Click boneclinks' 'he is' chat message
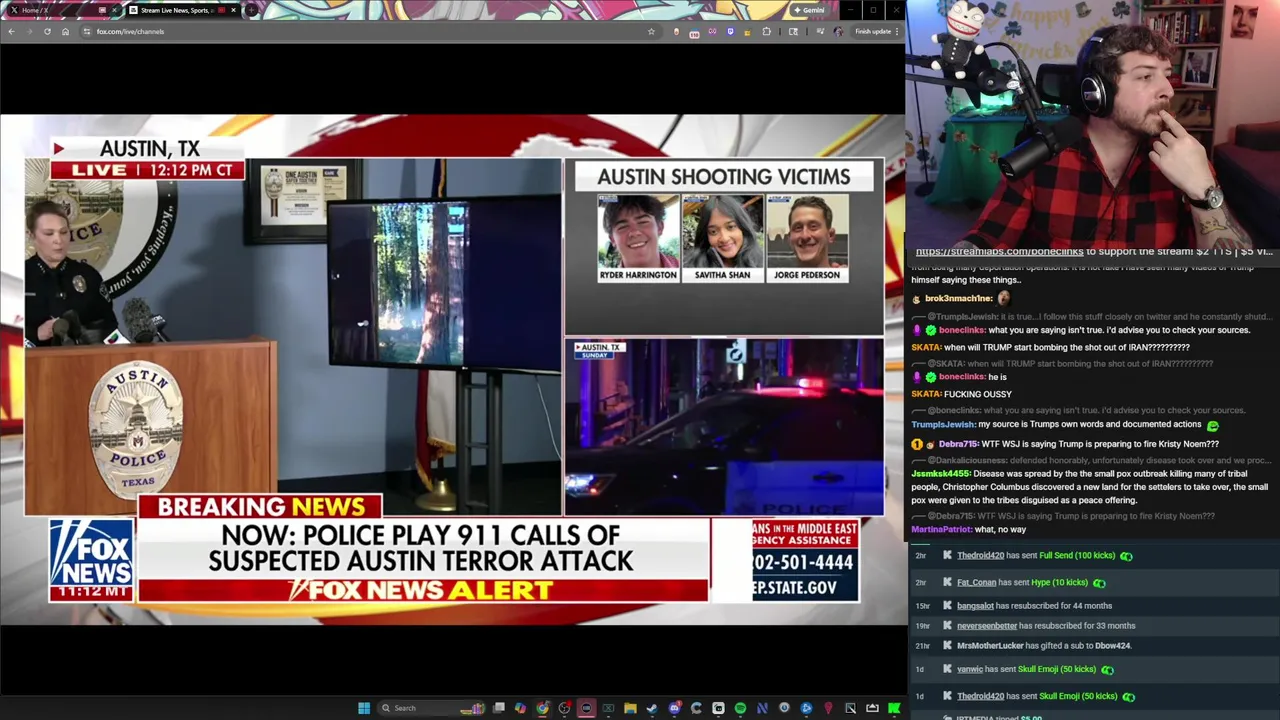 (x=958, y=377)
